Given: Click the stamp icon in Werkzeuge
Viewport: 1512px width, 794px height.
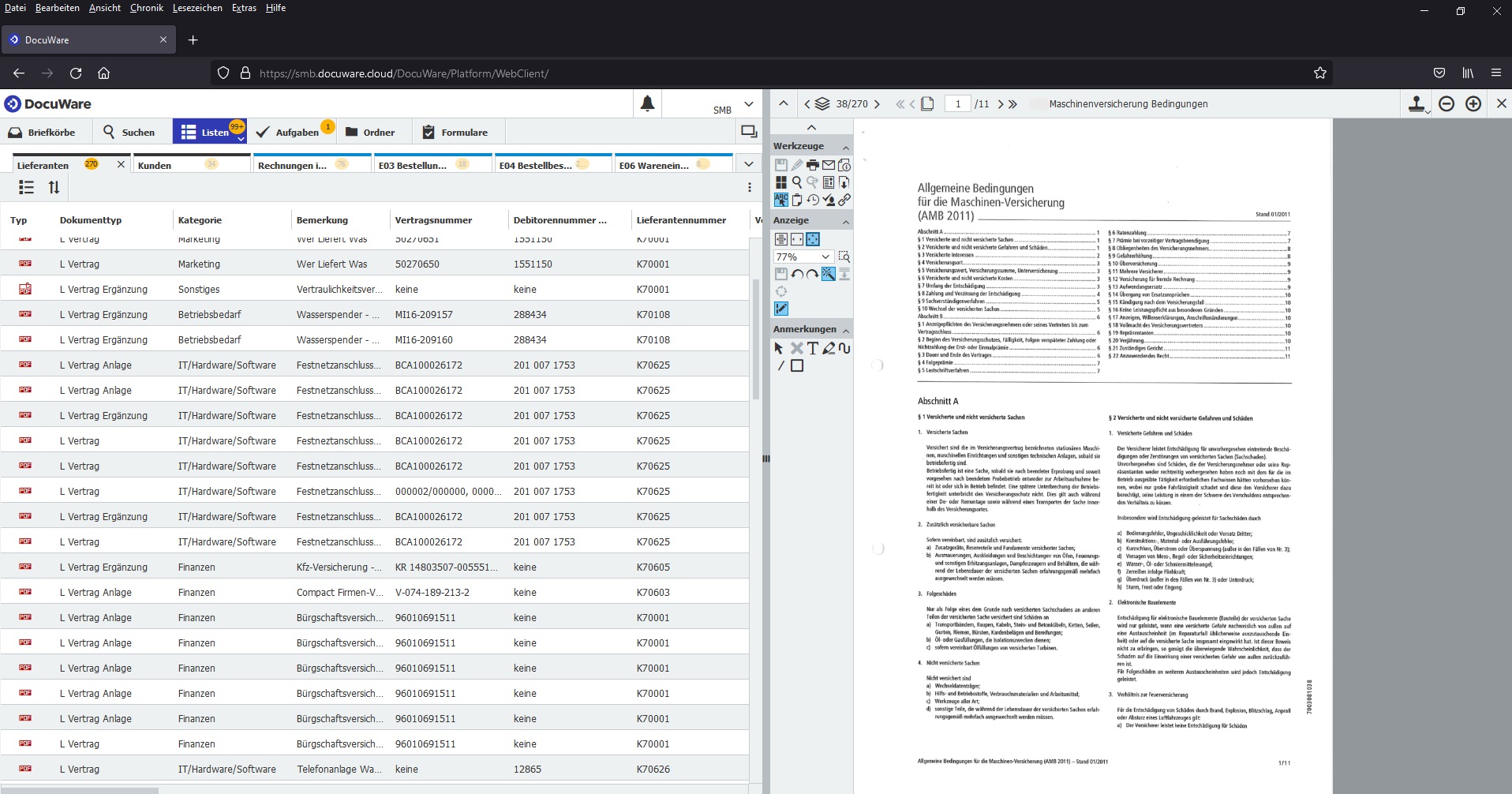Looking at the screenshot, I should (828, 200).
